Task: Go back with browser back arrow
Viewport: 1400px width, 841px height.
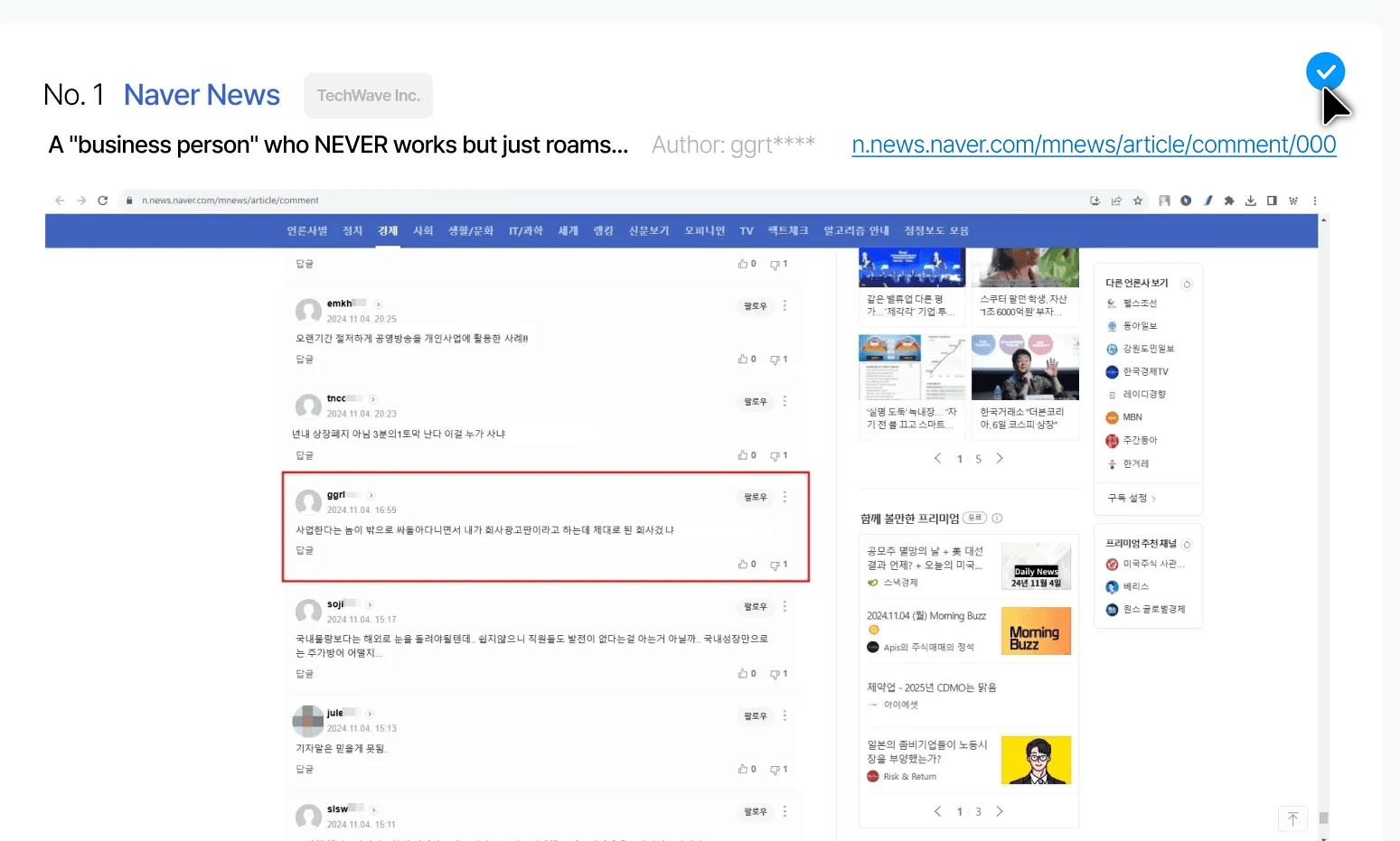Action: [60, 201]
